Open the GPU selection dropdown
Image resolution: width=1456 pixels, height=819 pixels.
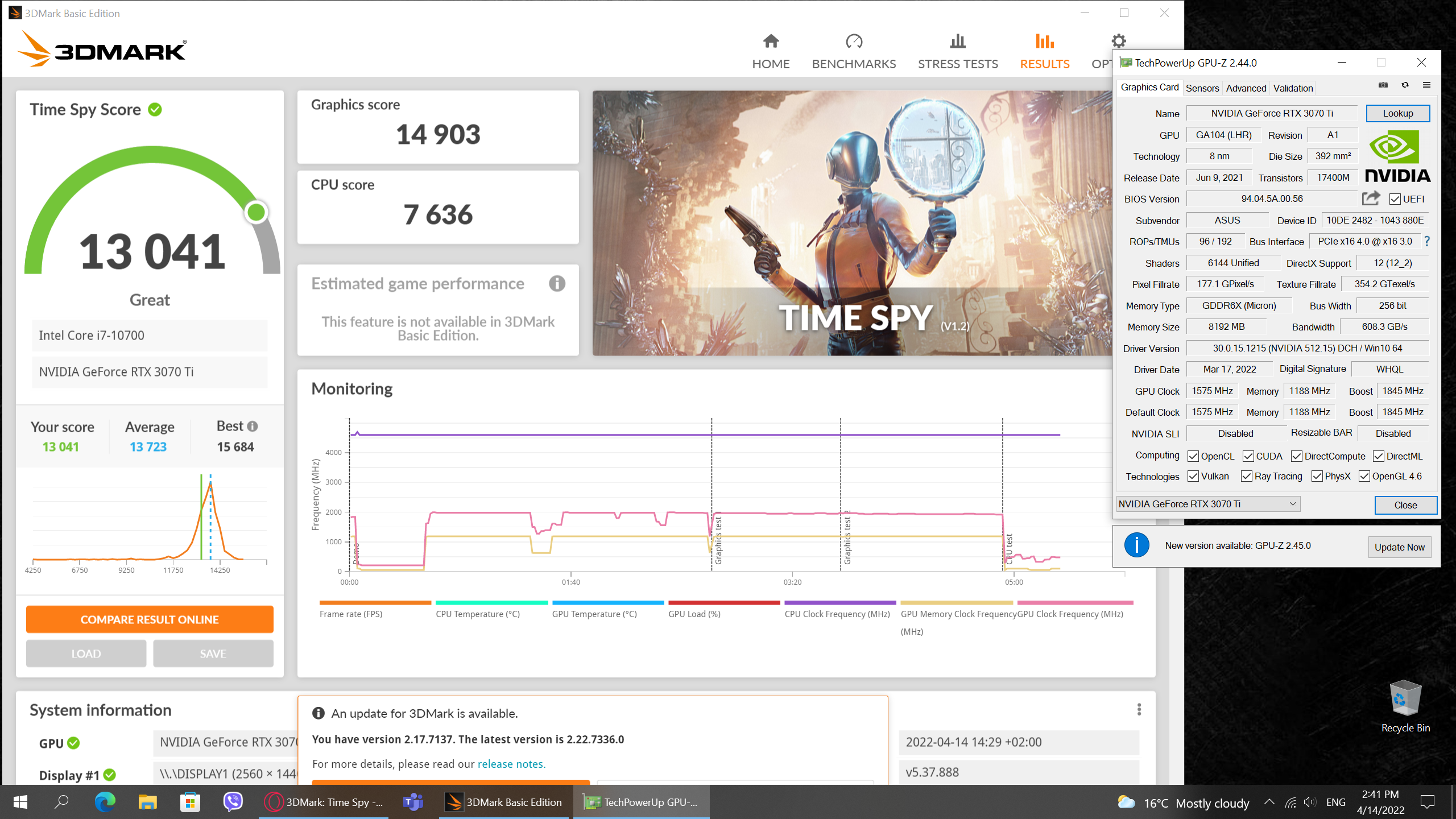(x=1208, y=504)
